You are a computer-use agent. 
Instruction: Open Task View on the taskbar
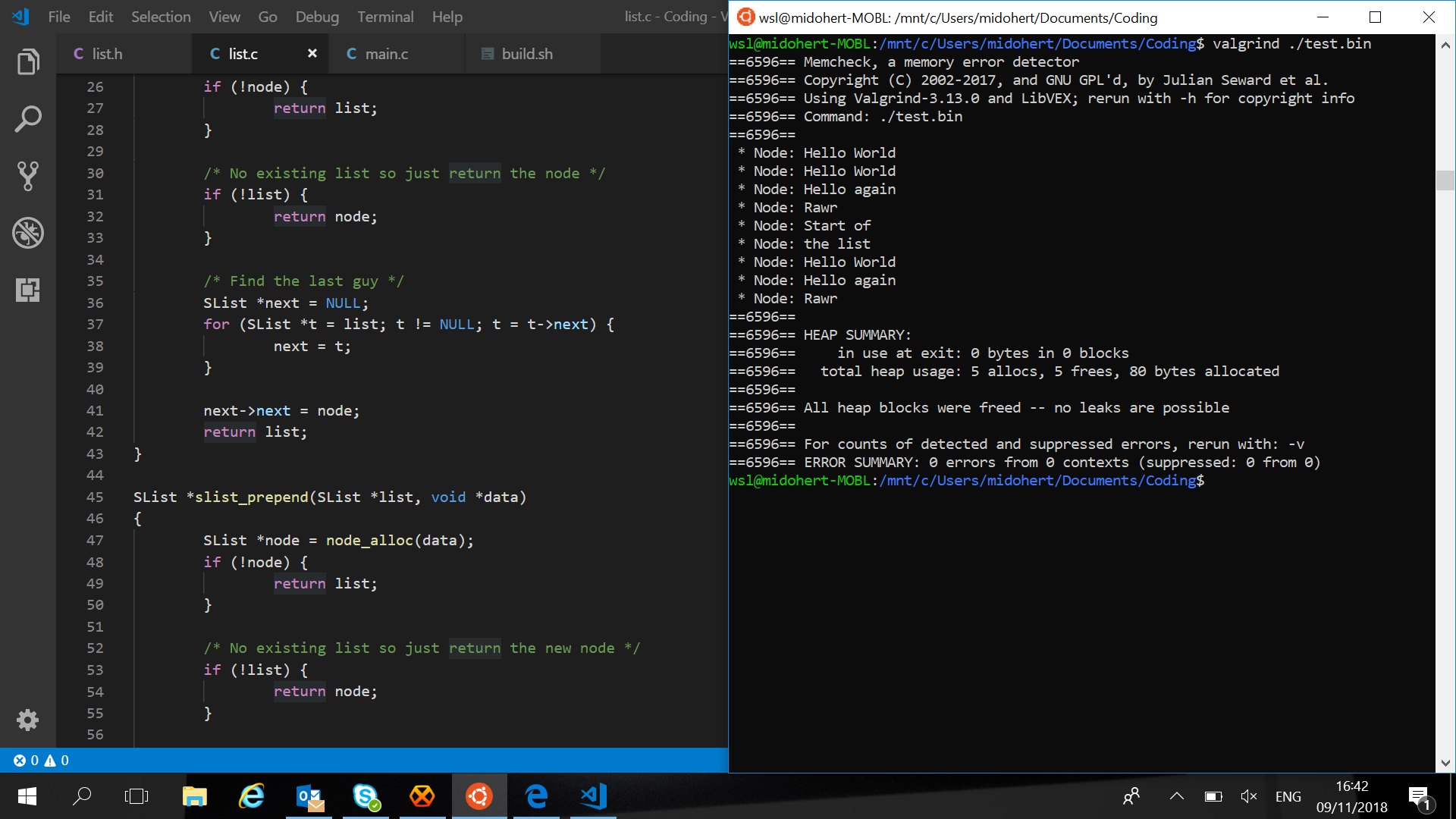point(136,796)
